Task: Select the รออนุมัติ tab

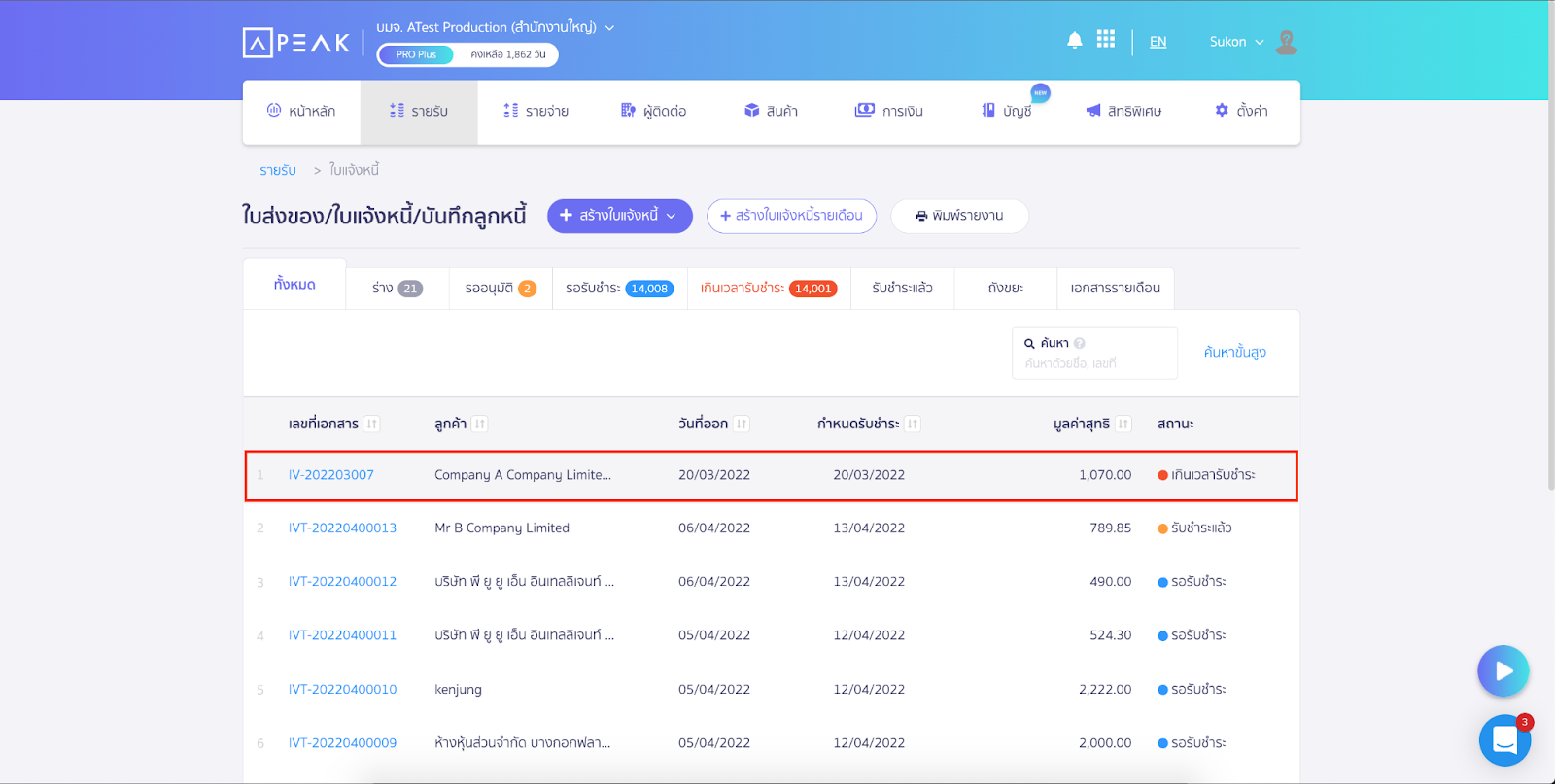Action: [x=501, y=289]
